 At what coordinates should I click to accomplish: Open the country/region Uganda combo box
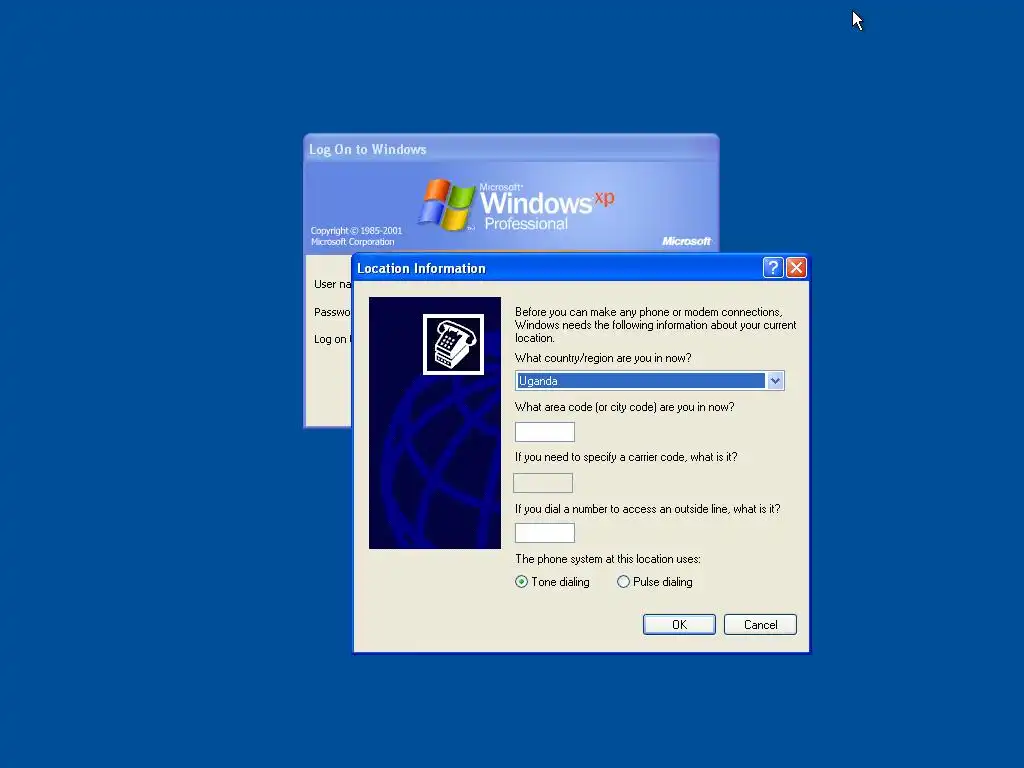pos(649,381)
